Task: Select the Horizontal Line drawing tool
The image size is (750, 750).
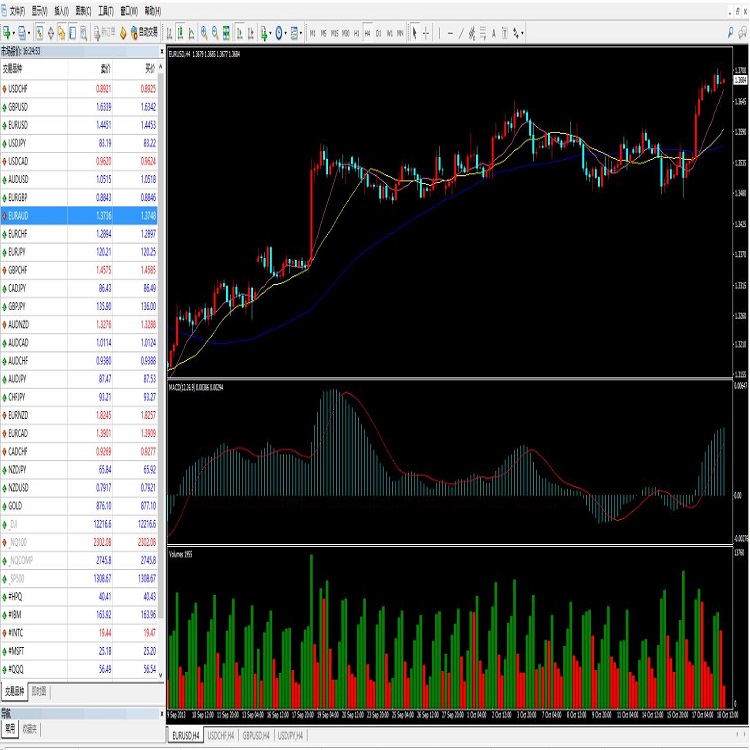Action: tap(450, 33)
